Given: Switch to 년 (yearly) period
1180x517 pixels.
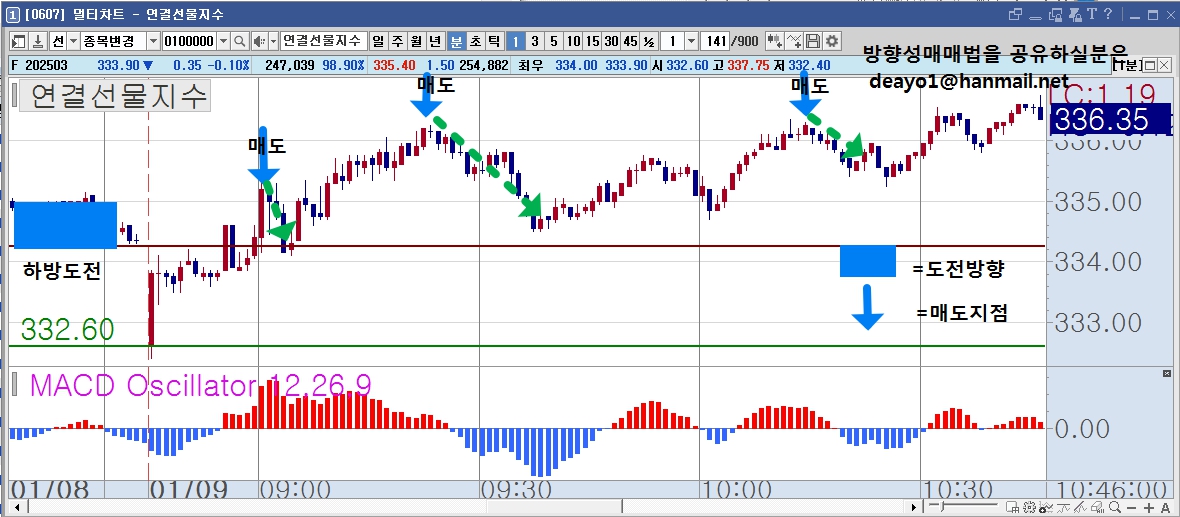Looking at the screenshot, I should point(435,41).
